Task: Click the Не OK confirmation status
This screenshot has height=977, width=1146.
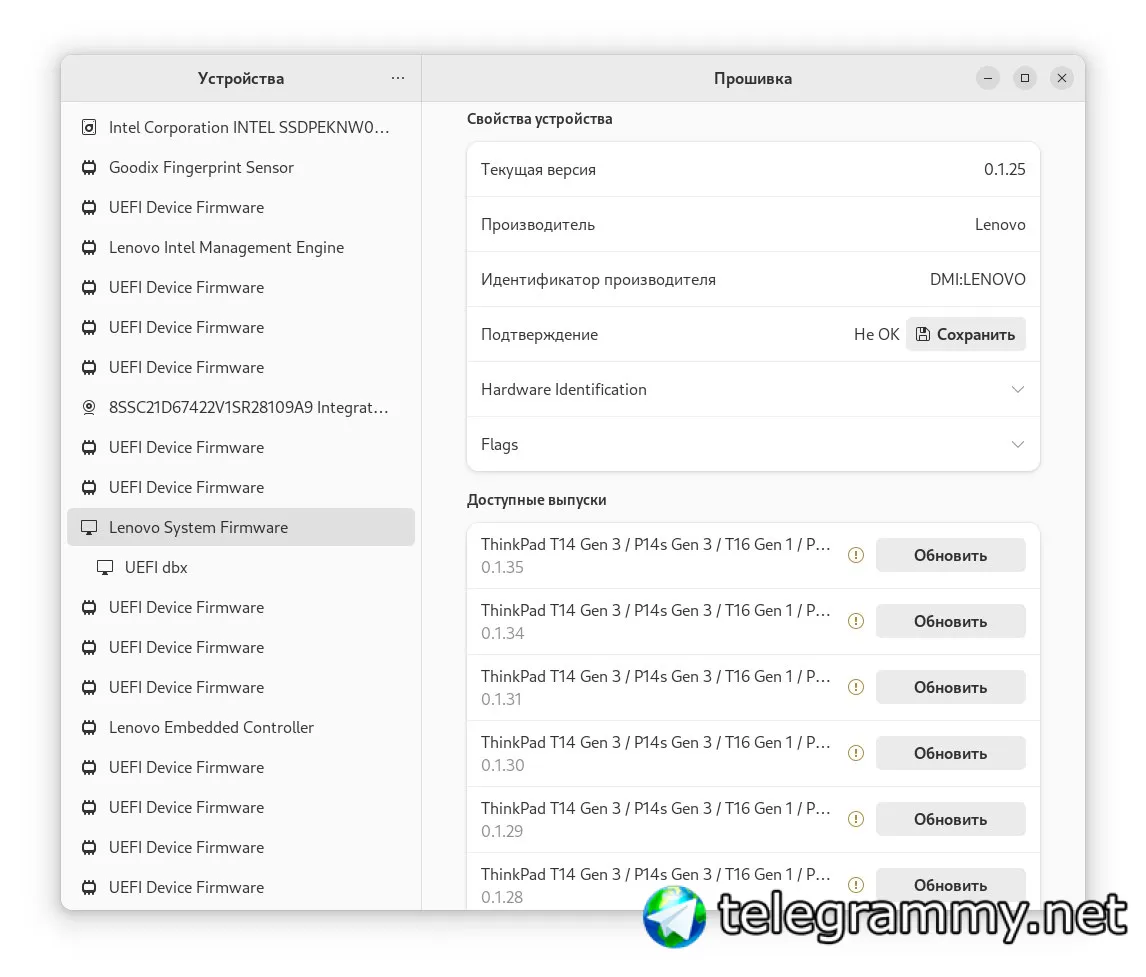Action: [876, 334]
